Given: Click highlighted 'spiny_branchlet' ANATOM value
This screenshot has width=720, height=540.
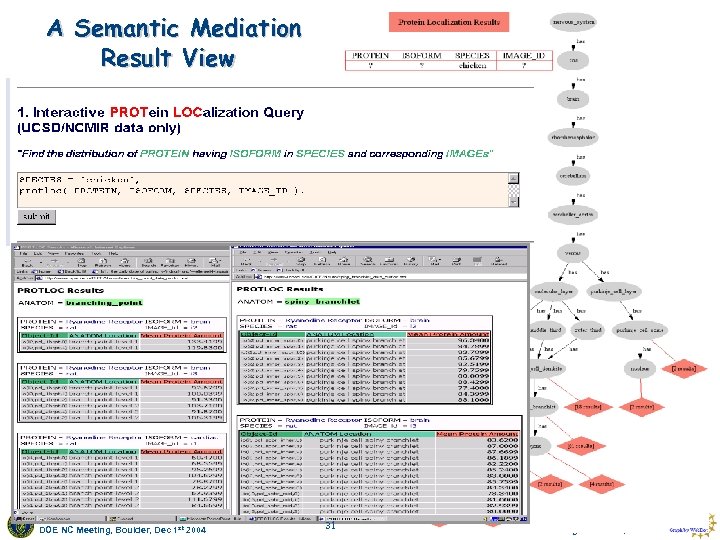Looking at the screenshot, I should pyautogui.click(x=322, y=302).
